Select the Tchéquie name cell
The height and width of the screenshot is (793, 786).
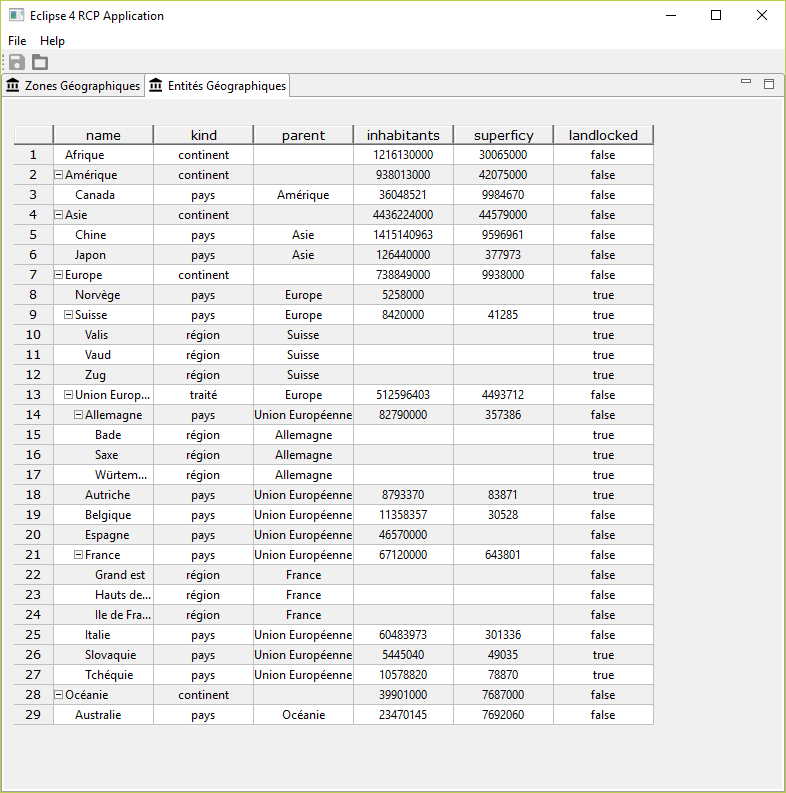103,675
